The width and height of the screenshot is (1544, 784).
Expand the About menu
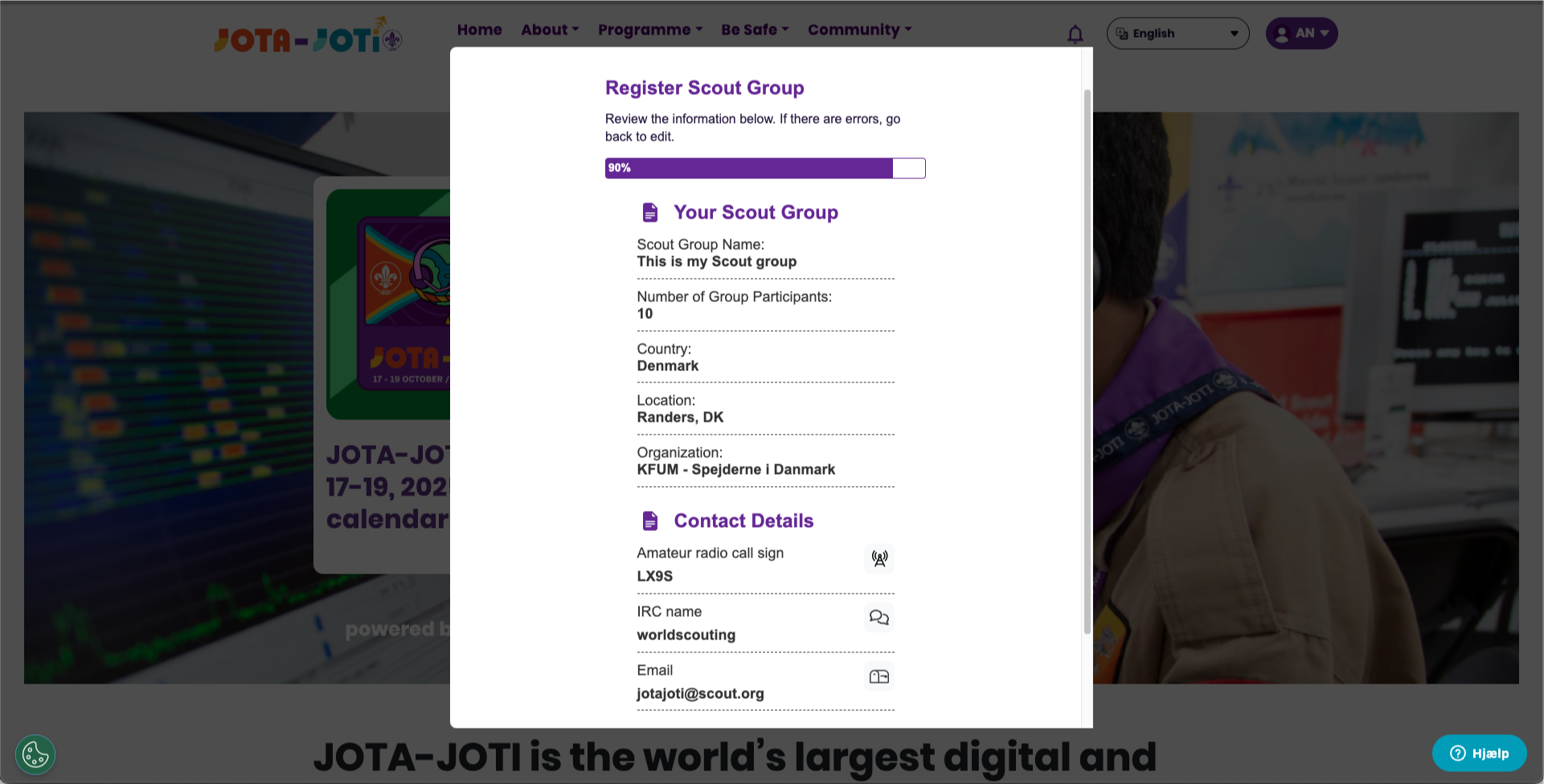click(x=550, y=30)
